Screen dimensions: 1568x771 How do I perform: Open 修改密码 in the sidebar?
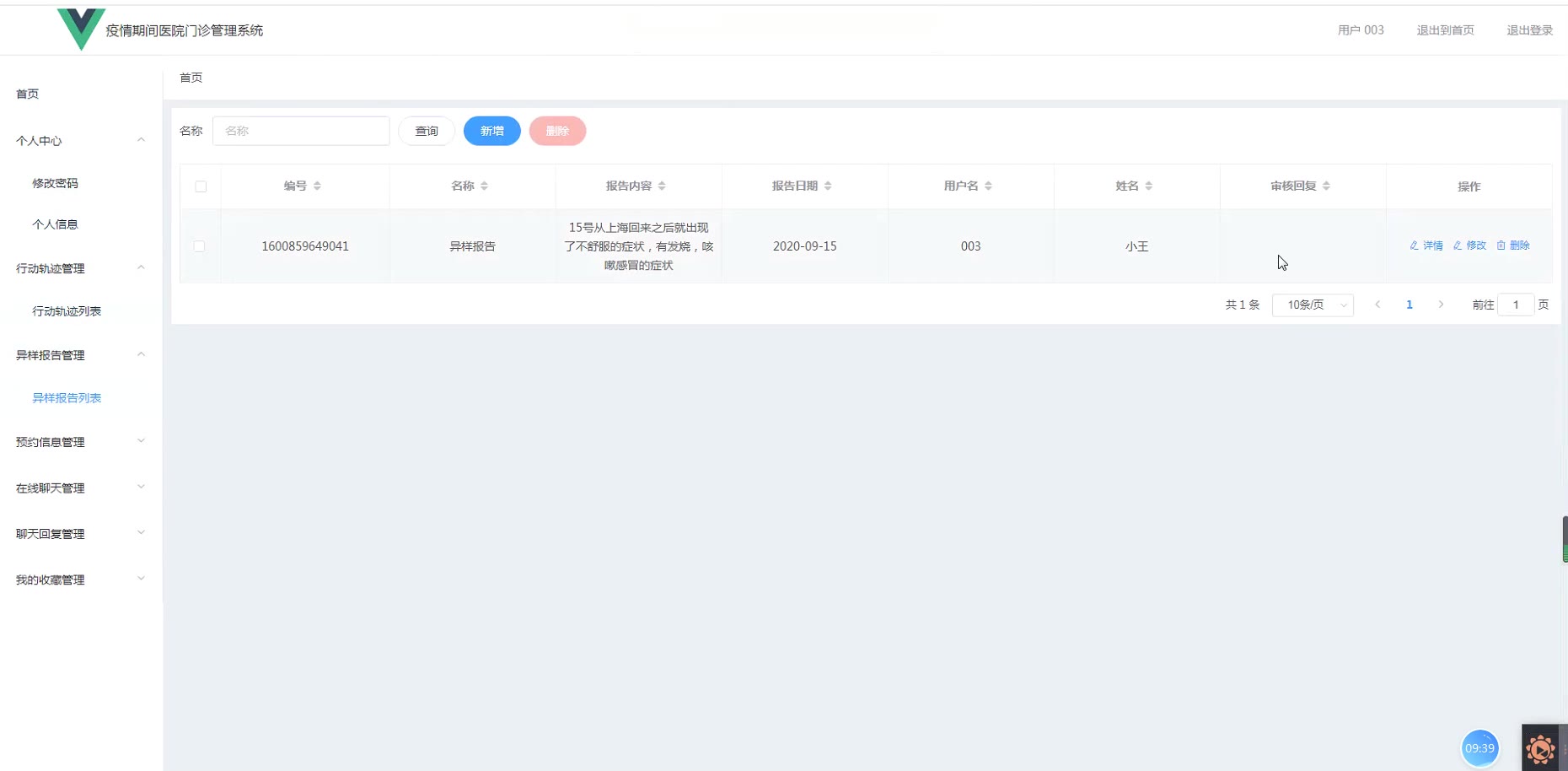pos(56,183)
